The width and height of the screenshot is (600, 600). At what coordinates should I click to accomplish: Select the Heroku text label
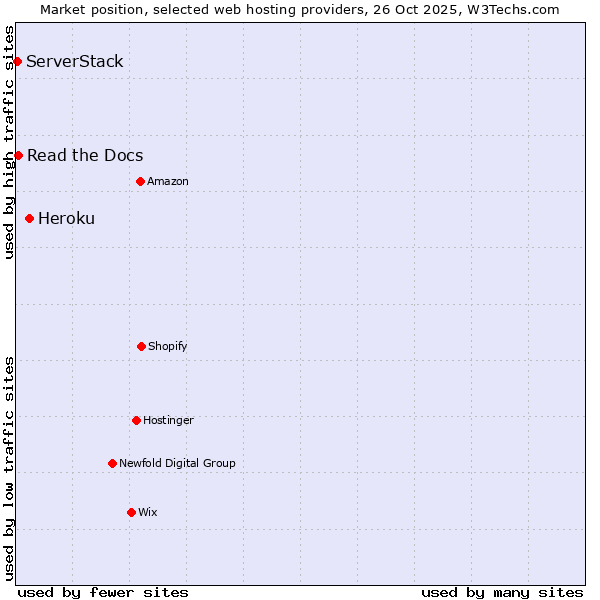coord(66,218)
